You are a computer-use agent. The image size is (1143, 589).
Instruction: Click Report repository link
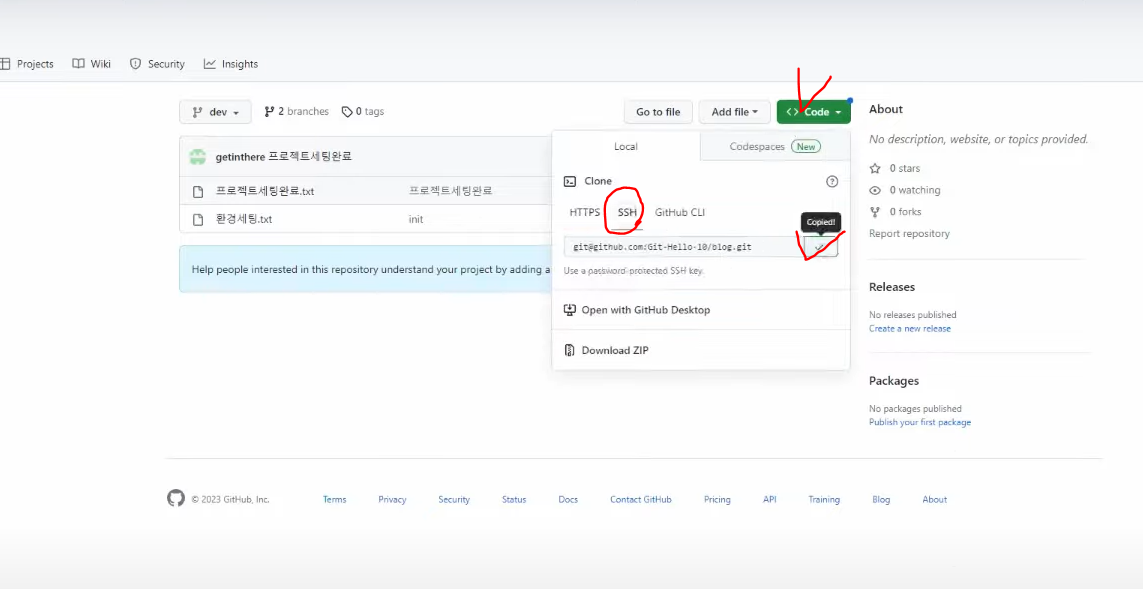click(x=909, y=234)
